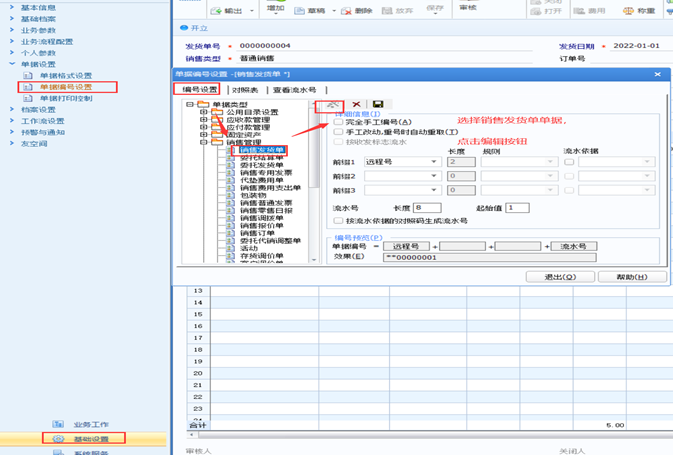
Task: Click the 输出 export toolbar icon
Action: click(x=216, y=11)
